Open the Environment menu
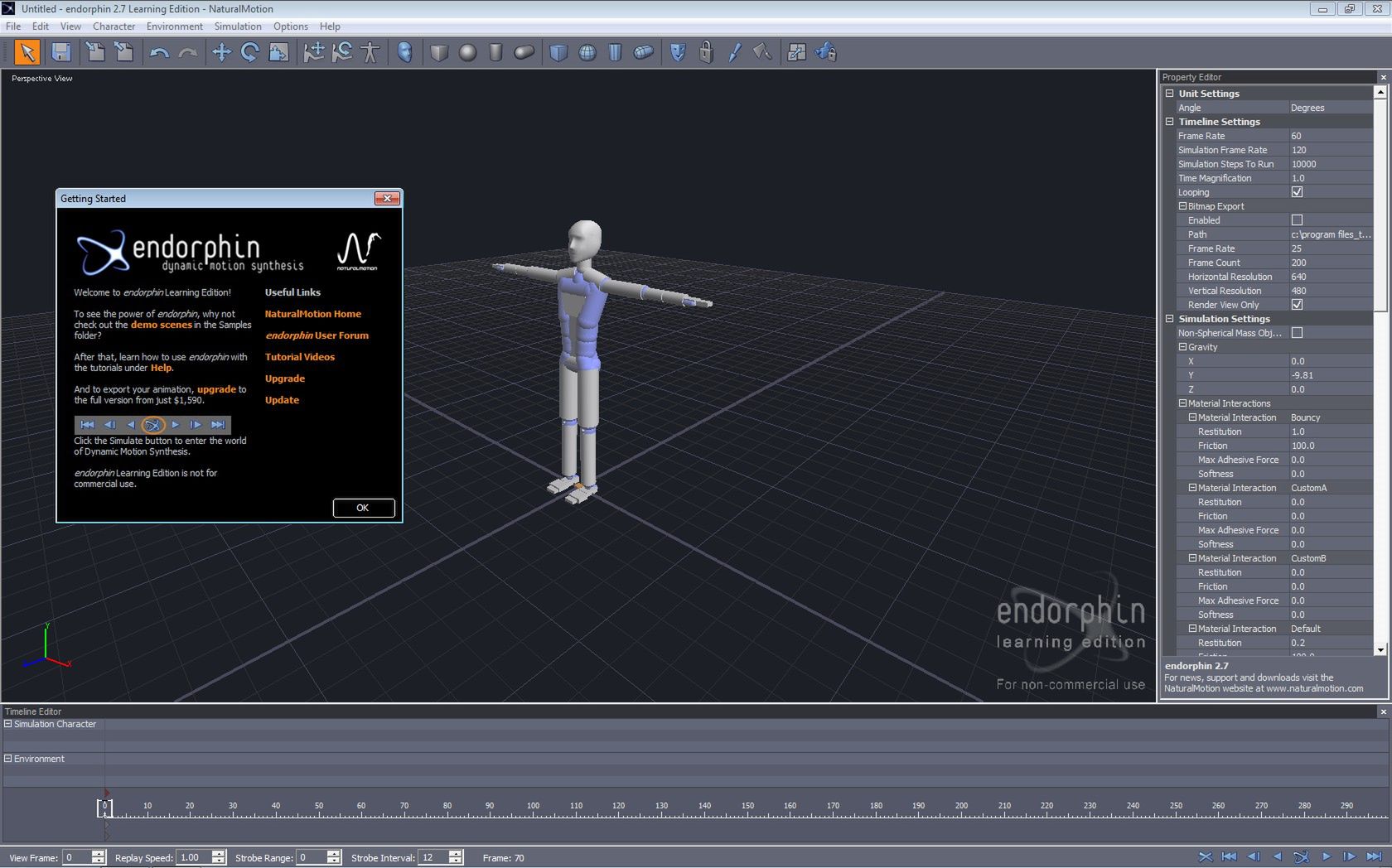 [x=175, y=27]
